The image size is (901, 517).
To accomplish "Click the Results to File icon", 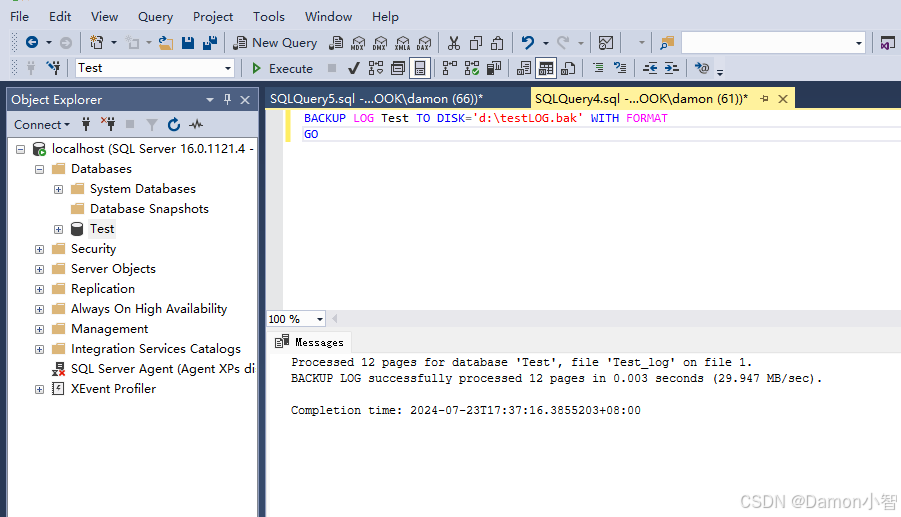I will (568, 68).
